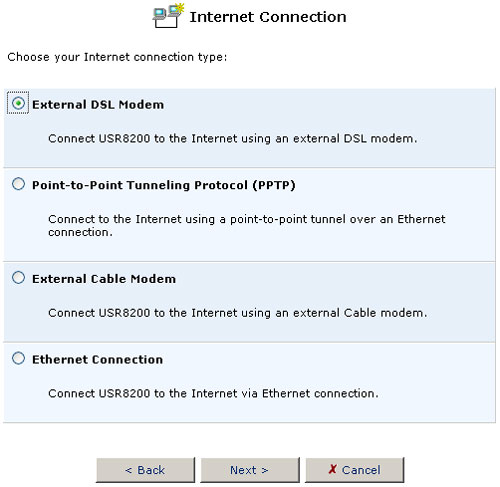Click the Point-to-Point Tunneling Protocol (PPTP) label

pos(164,185)
